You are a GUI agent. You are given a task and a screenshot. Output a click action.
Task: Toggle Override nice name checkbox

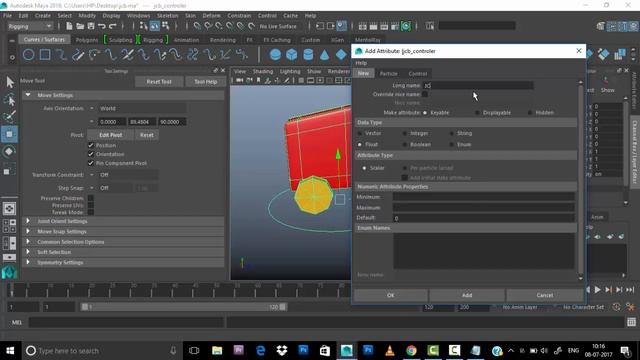[425, 94]
